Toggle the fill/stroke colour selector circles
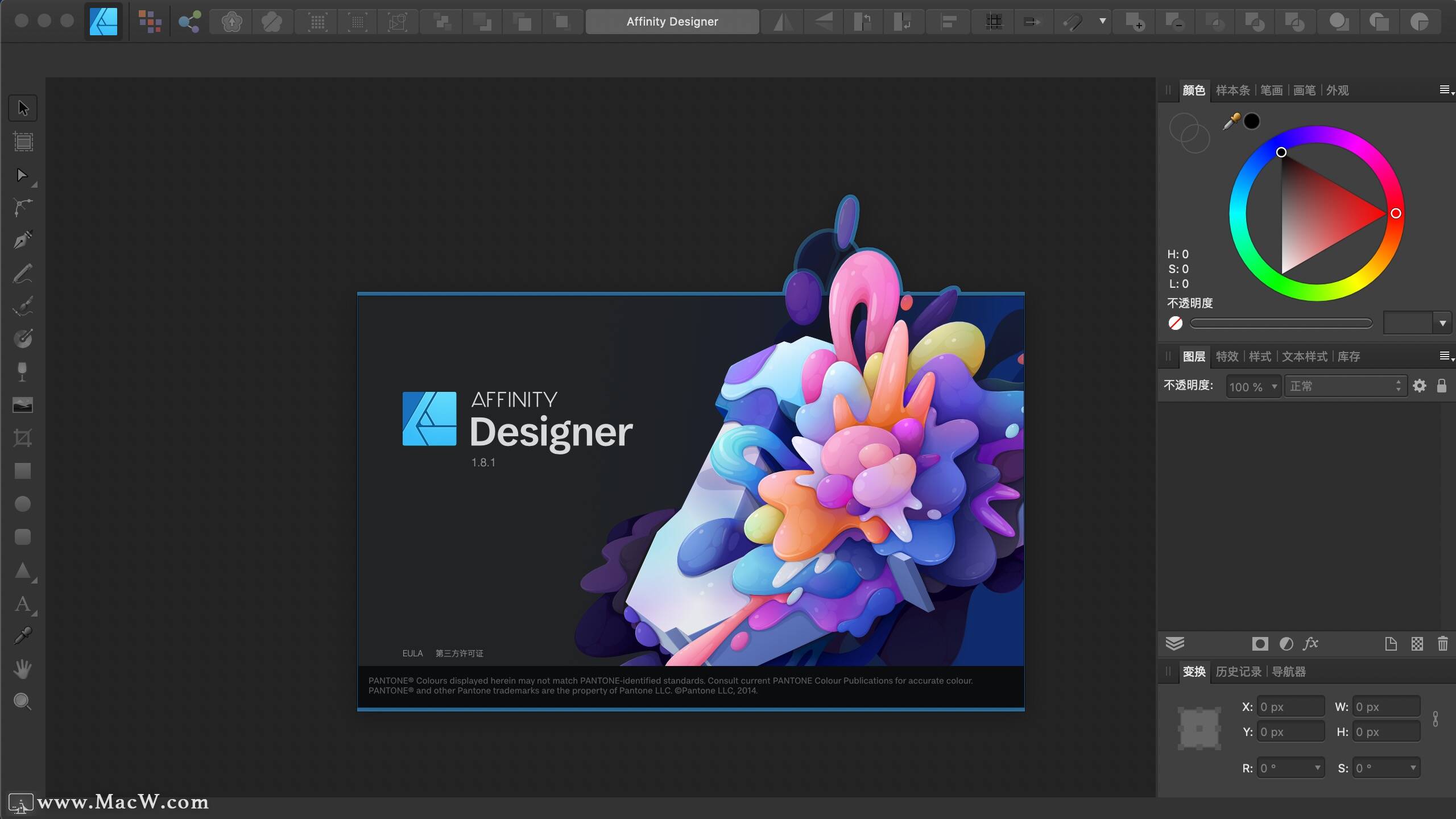Screen dimensions: 1456x819 (1189, 133)
